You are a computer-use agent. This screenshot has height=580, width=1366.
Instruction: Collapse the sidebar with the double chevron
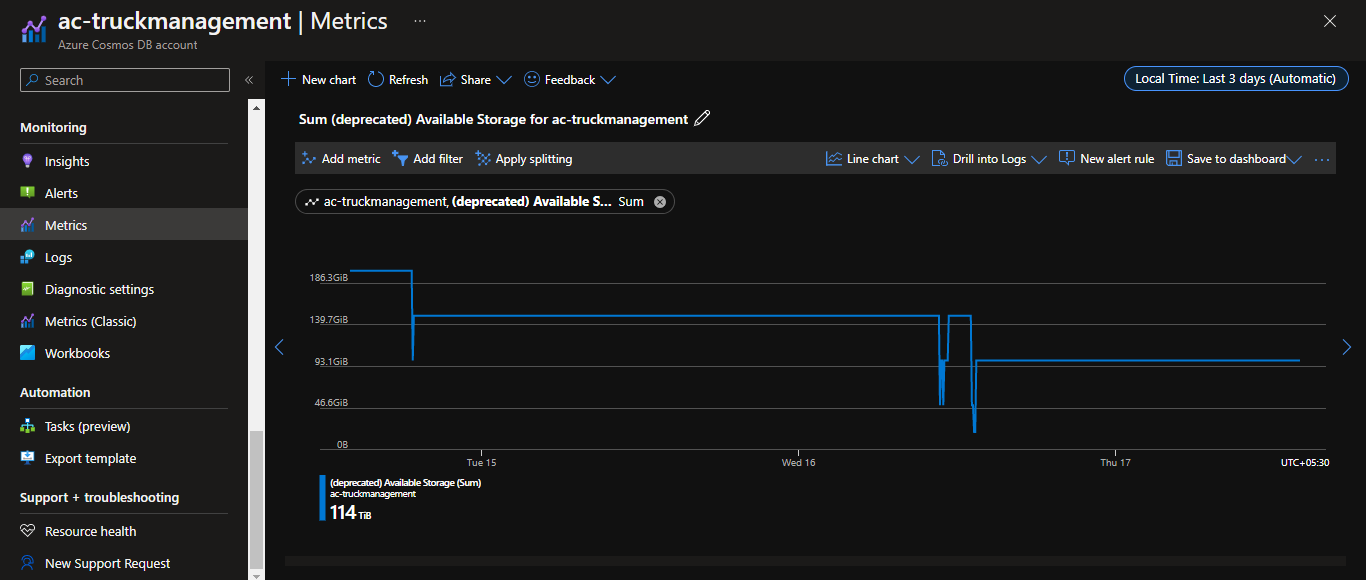point(249,80)
